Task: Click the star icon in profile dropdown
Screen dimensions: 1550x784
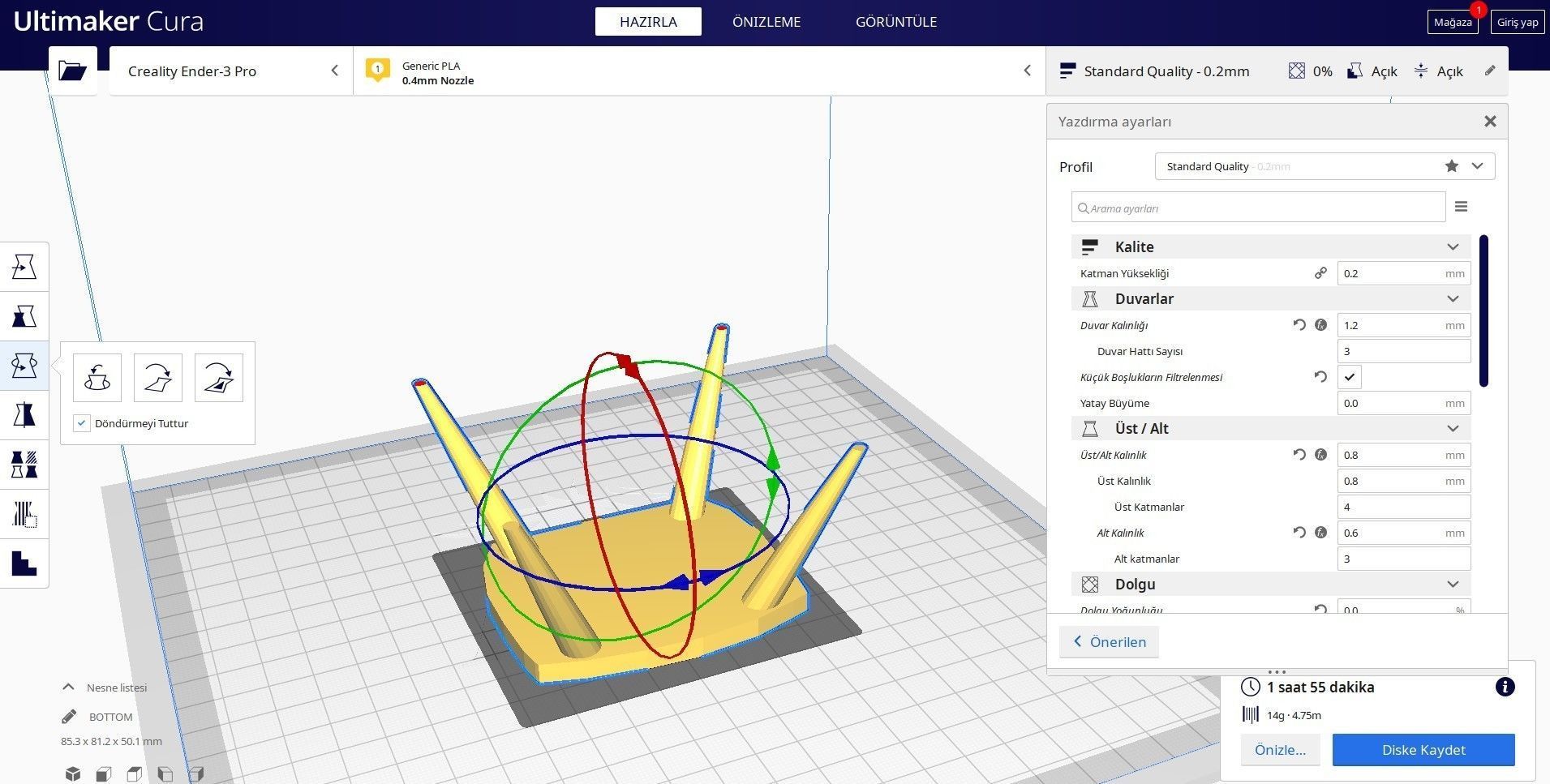Action: 1452,166
